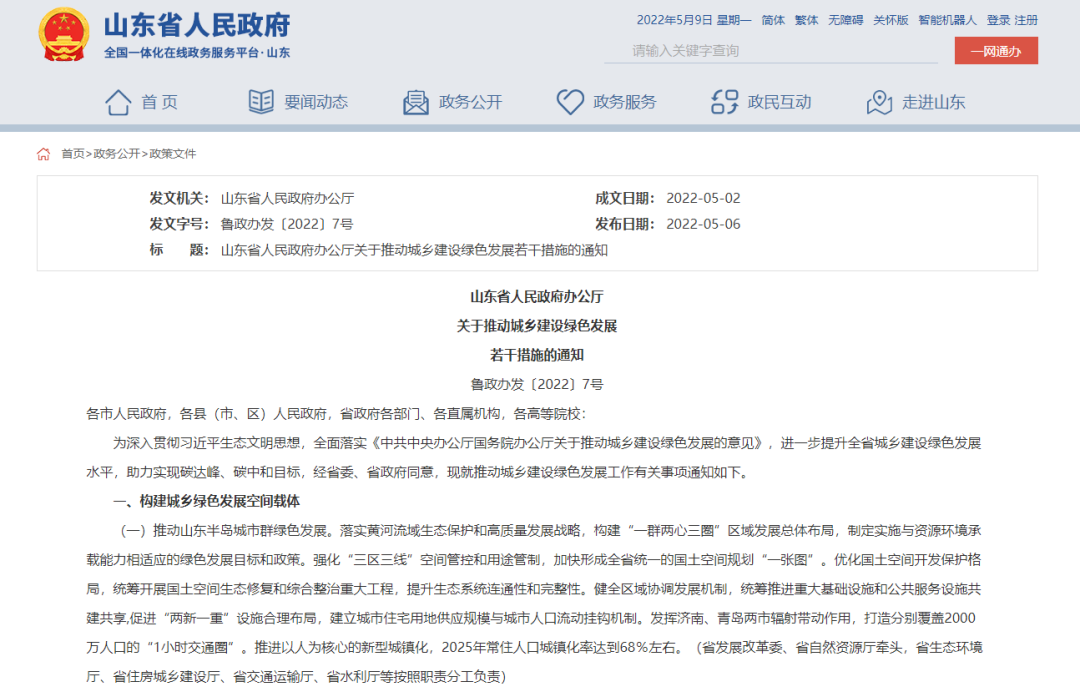Focus the 请输入关键字查询 search field

point(771,51)
